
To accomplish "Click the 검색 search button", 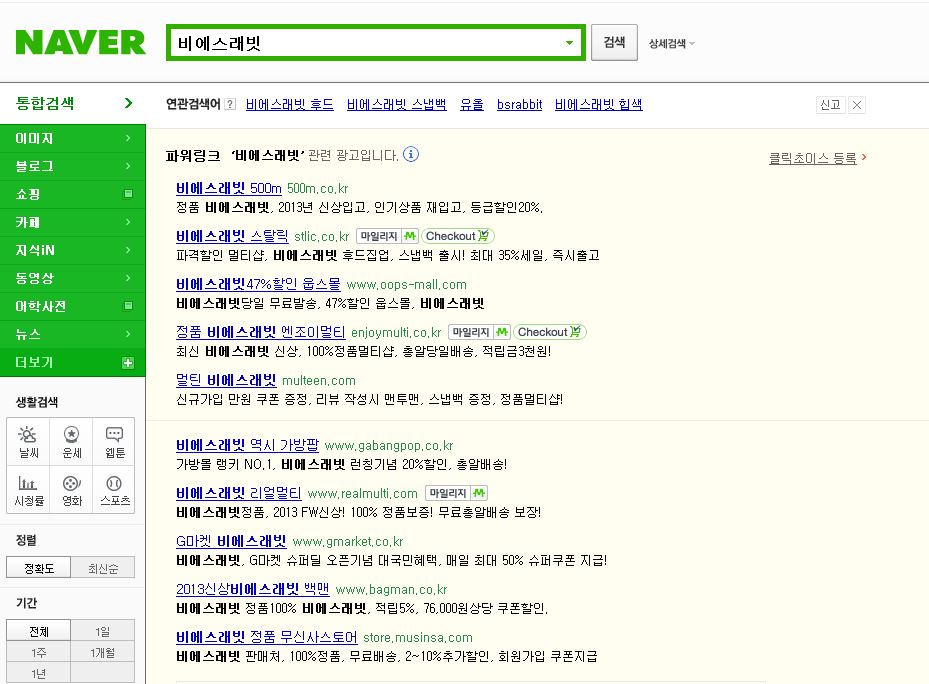I will 614,43.
